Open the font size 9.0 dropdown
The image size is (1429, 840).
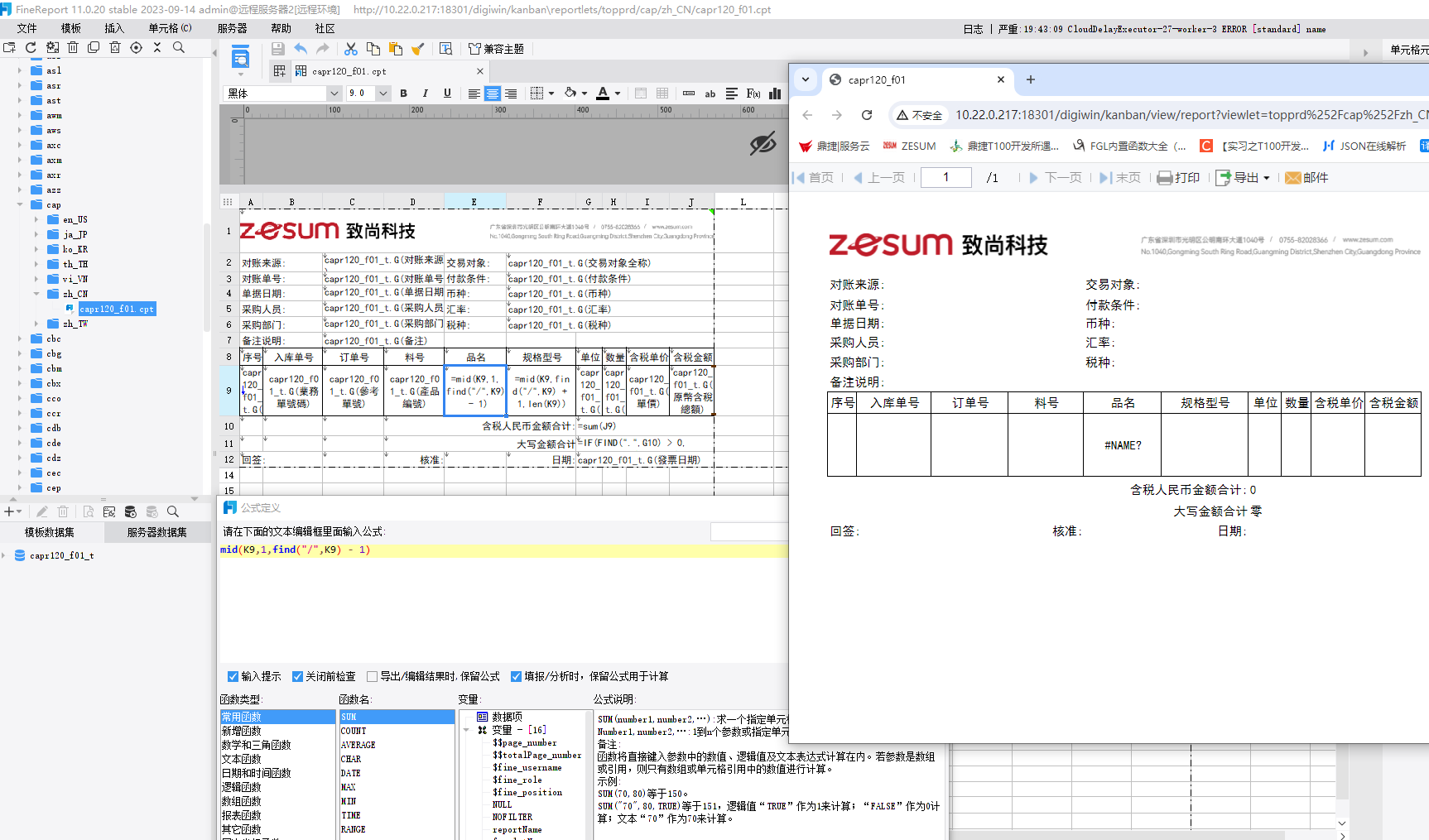point(383,94)
